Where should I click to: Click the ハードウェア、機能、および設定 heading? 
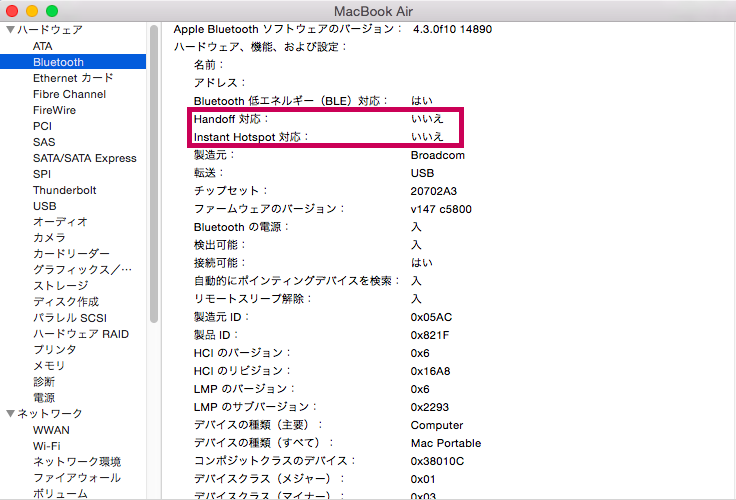(260, 47)
